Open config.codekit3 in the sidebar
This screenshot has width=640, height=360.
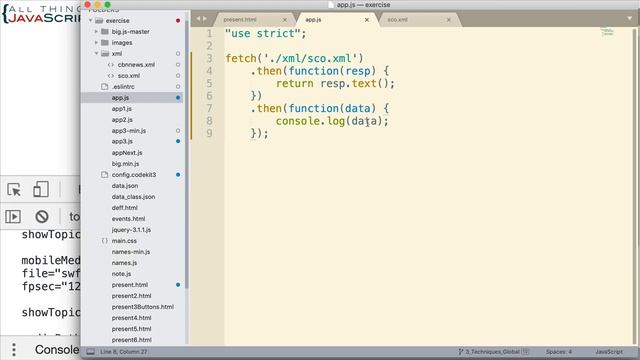click(134, 175)
